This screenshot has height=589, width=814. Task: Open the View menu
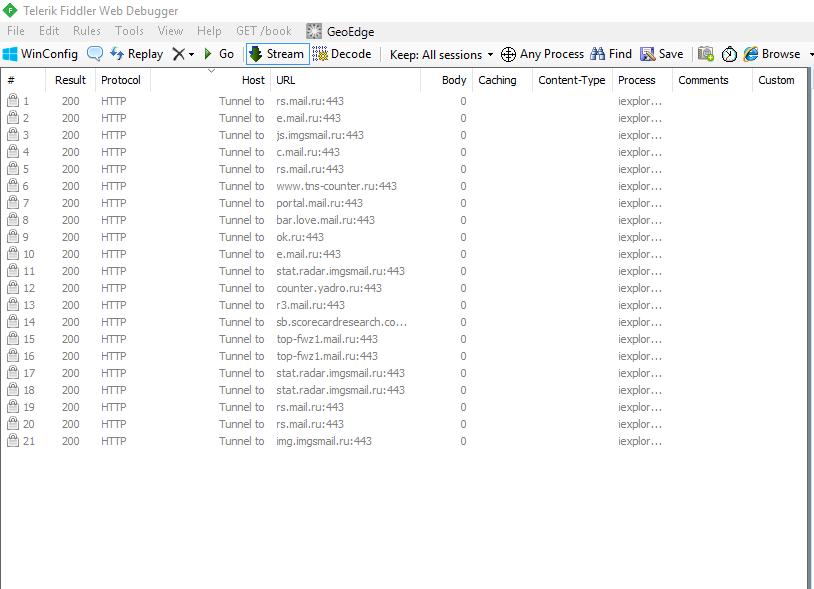(x=170, y=31)
